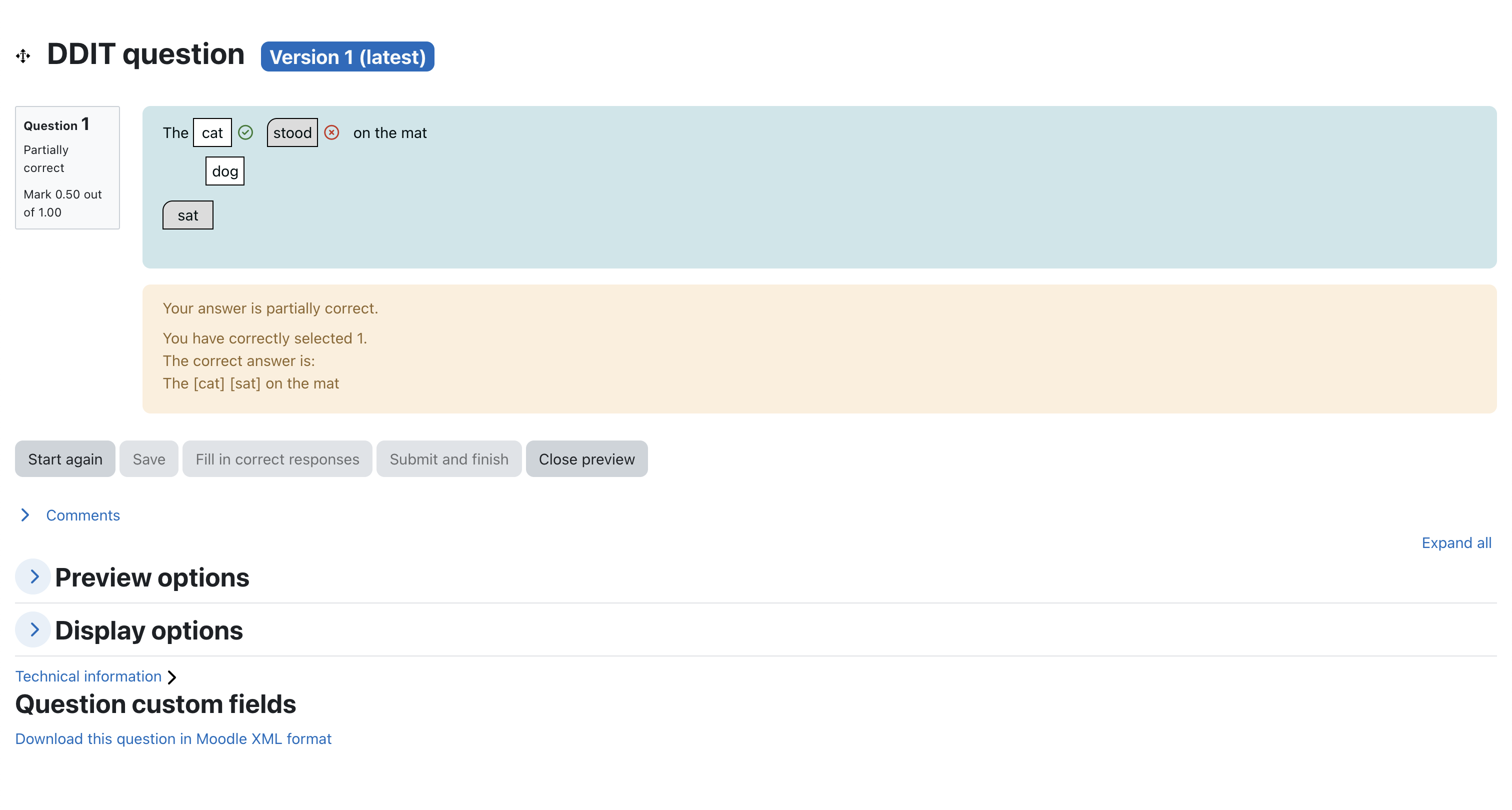Click Fill in correct responses button

(277, 459)
